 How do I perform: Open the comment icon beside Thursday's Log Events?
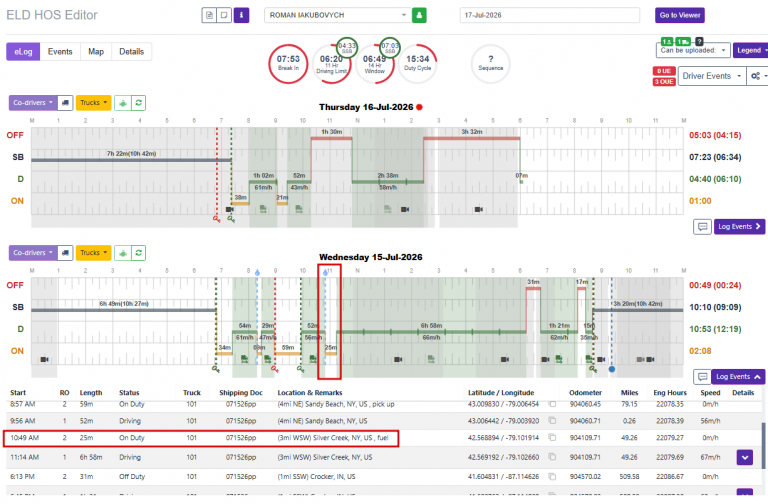(x=702, y=227)
